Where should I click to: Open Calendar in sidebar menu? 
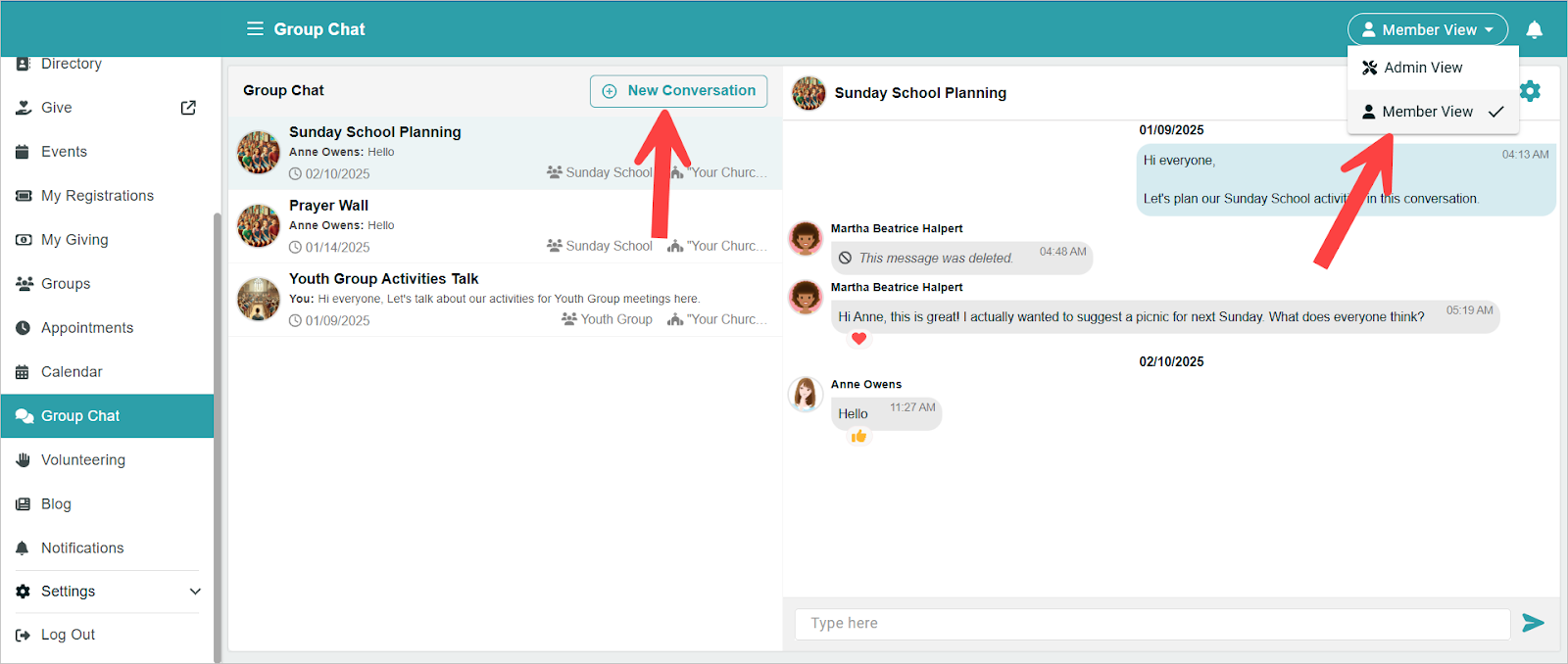click(x=72, y=372)
